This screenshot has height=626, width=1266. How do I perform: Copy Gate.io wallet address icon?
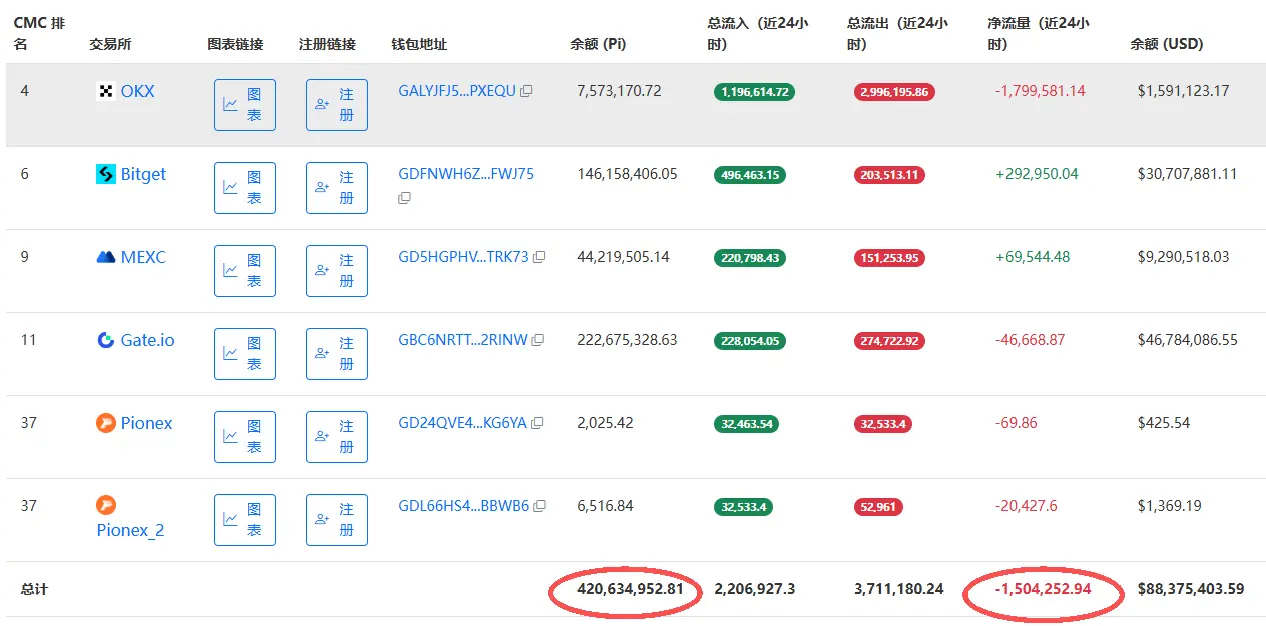(538, 340)
